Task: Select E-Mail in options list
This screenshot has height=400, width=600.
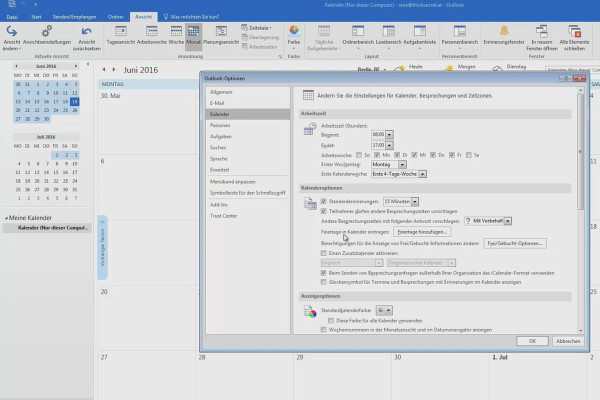Action: [x=248, y=103]
